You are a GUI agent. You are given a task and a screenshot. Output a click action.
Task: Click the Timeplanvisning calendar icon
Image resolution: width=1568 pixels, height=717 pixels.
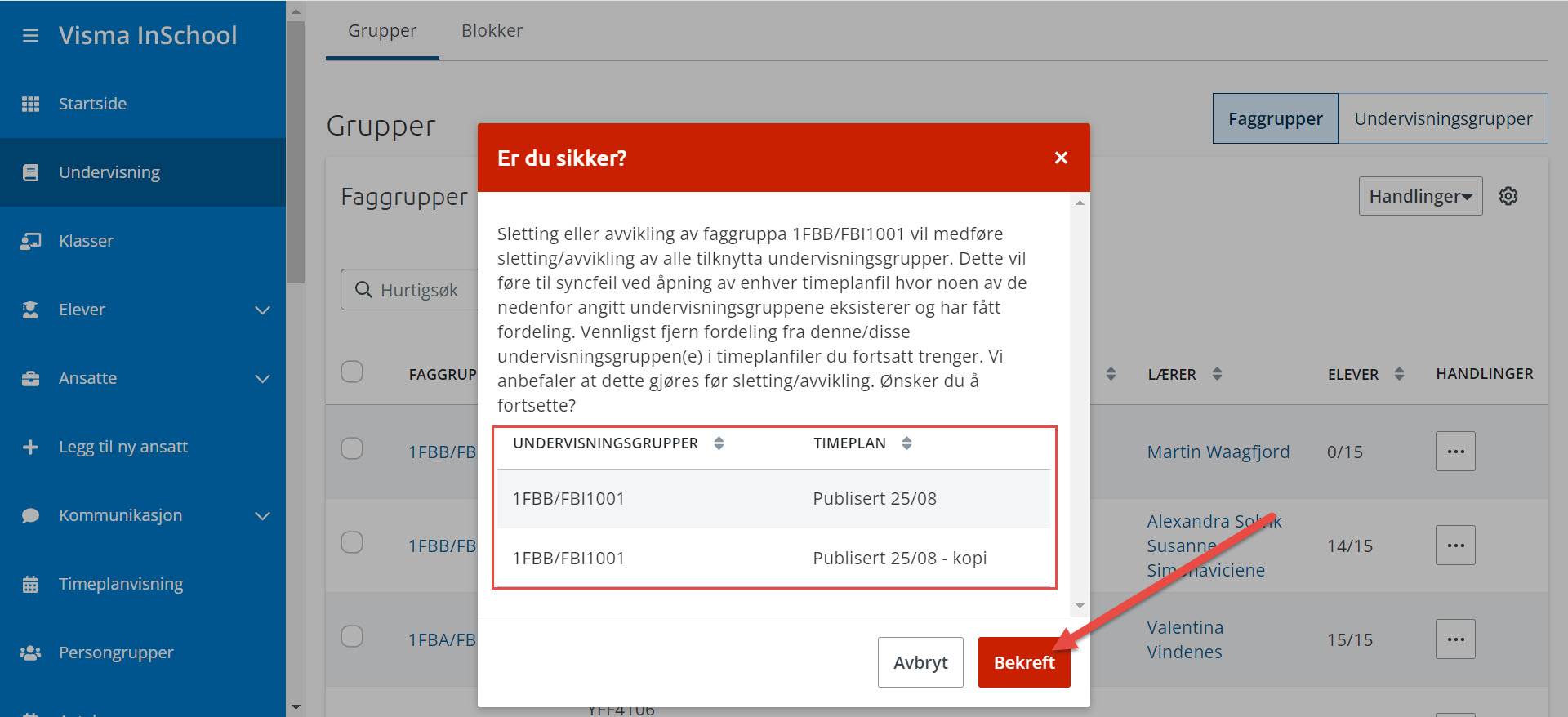coord(30,584)
